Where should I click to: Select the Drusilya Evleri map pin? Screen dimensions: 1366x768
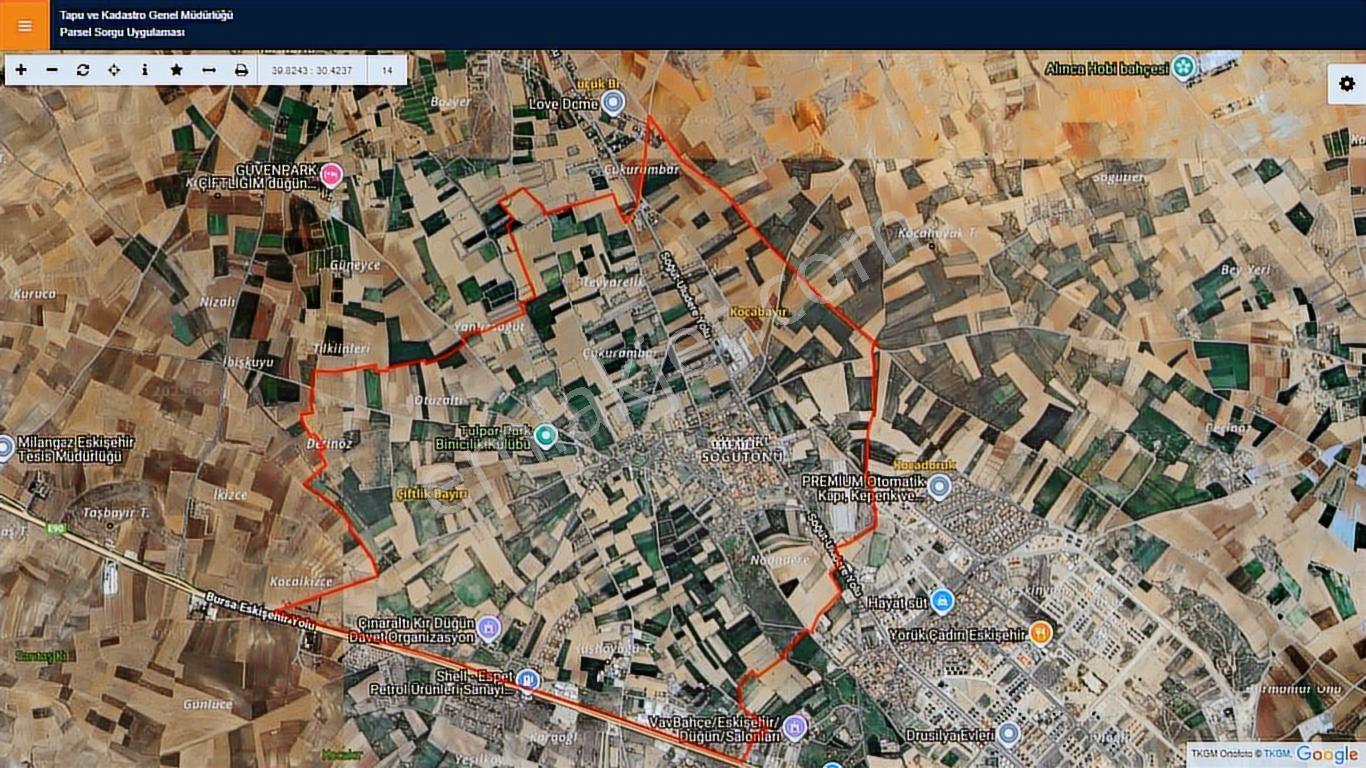(x=1008, y=735)
